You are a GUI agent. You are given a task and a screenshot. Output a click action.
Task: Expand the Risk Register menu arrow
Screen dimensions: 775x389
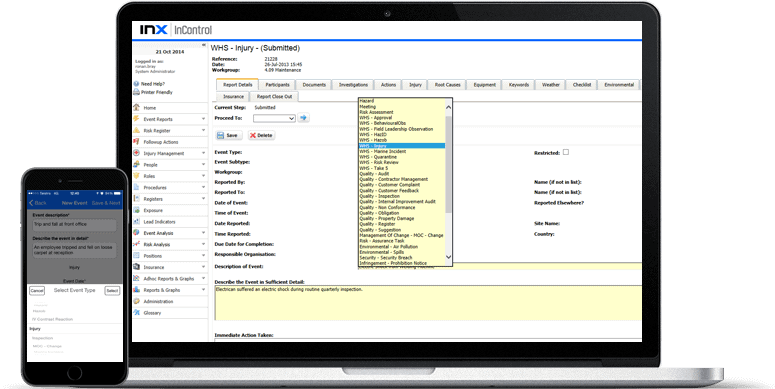(204, 130)
